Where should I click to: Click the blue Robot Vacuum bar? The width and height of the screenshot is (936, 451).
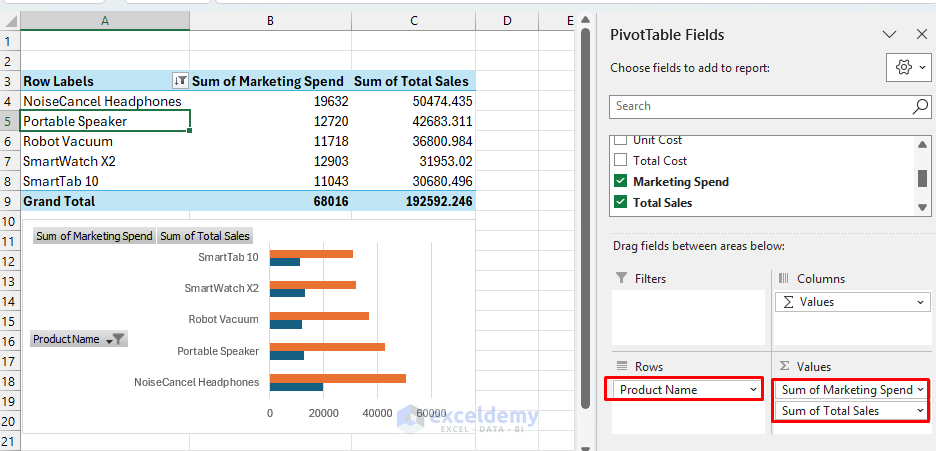pyautogui.click(x=286, y=325)
